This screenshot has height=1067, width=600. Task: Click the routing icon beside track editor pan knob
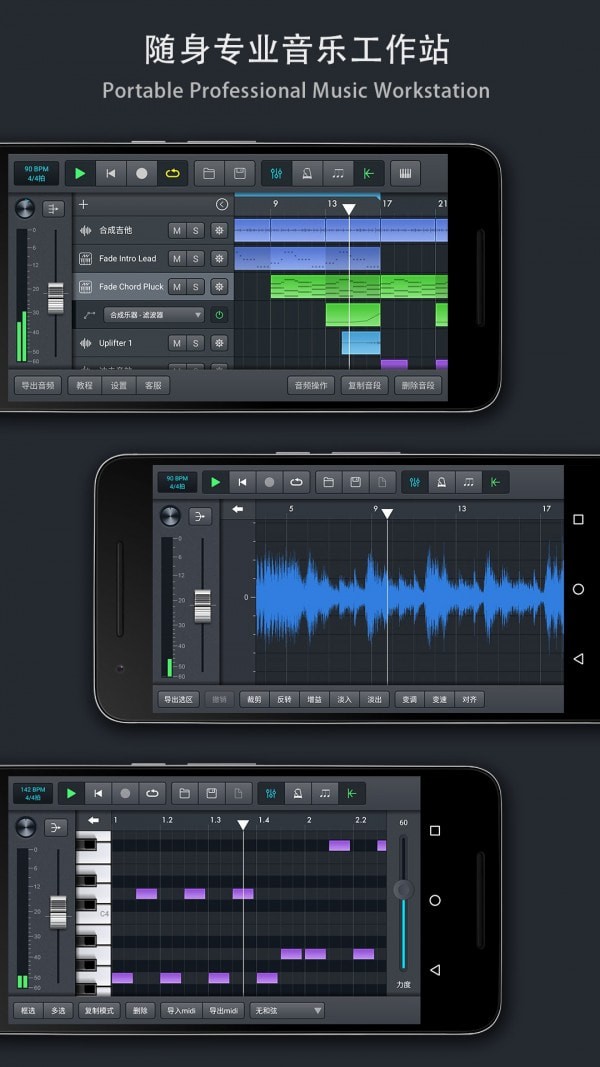click(54, 208)
